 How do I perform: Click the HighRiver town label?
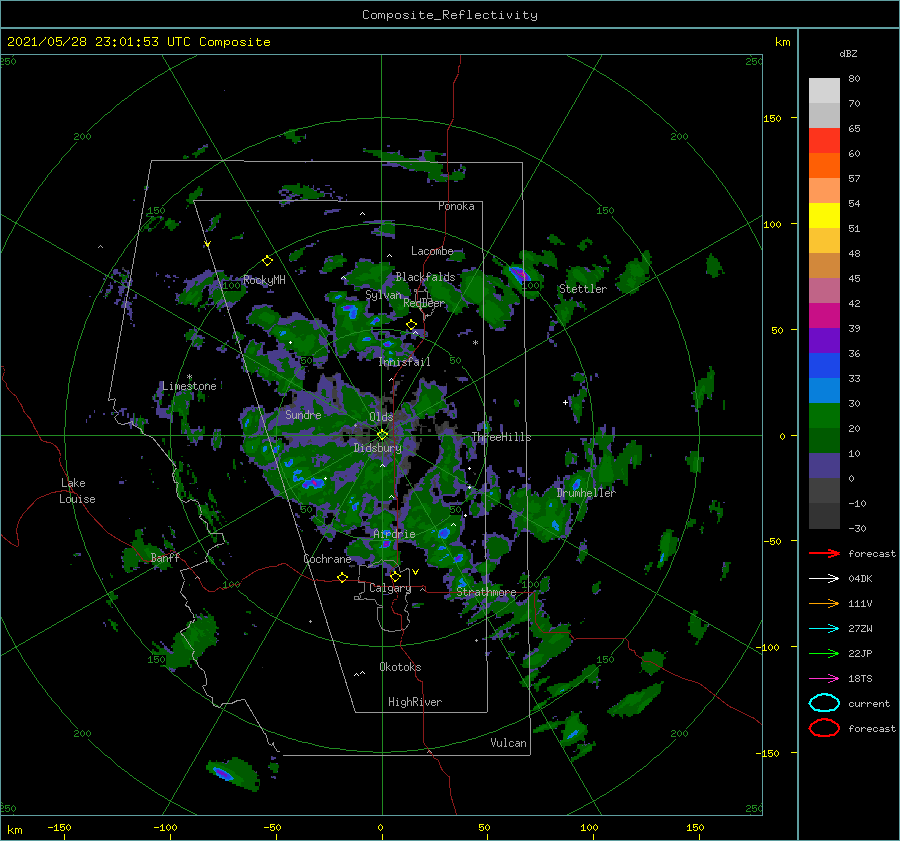(415, 702)
